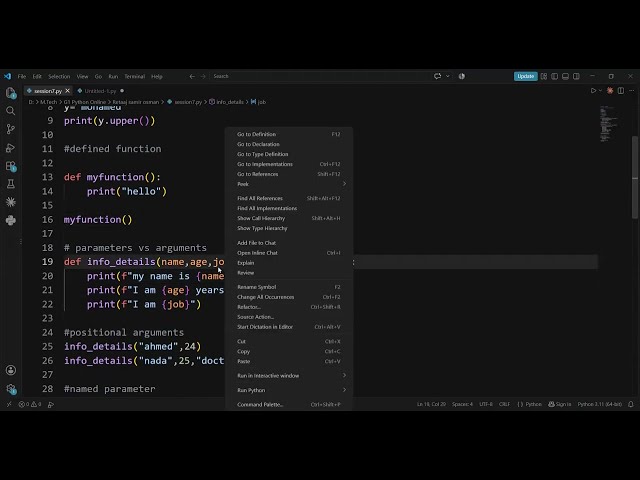Open the Selection menu
The height and width of the screenshot is (480, 640).
click(59, 76)
